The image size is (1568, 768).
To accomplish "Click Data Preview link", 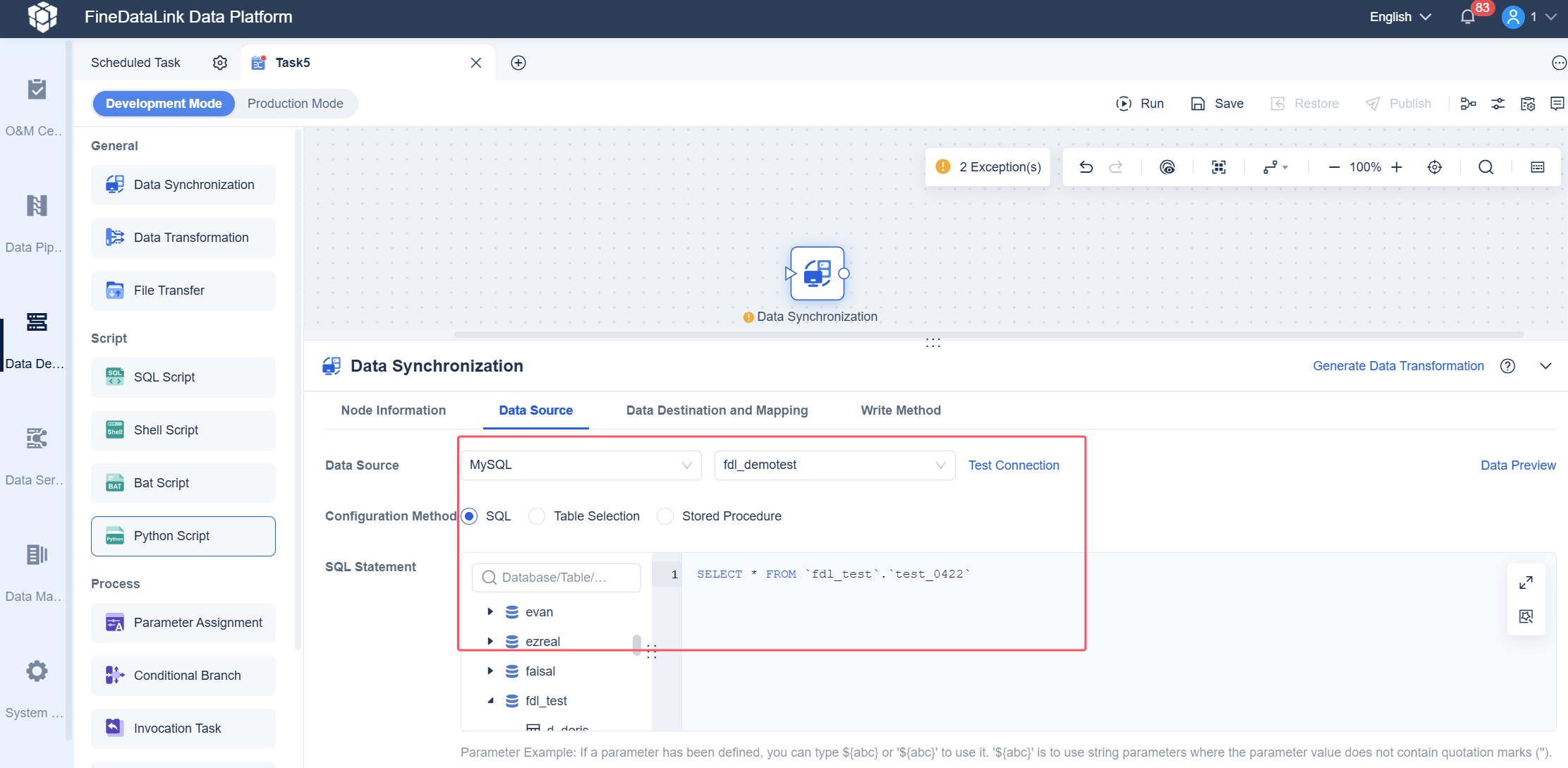I will coord(1518,465).
